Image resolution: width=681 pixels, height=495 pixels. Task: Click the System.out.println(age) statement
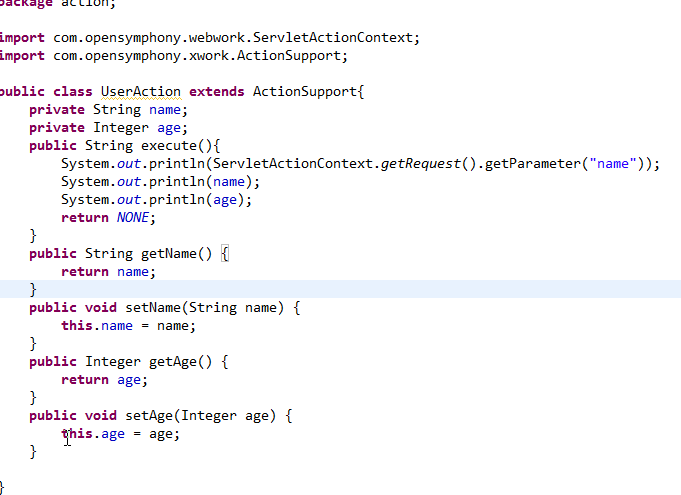click(x=156, y=200)
